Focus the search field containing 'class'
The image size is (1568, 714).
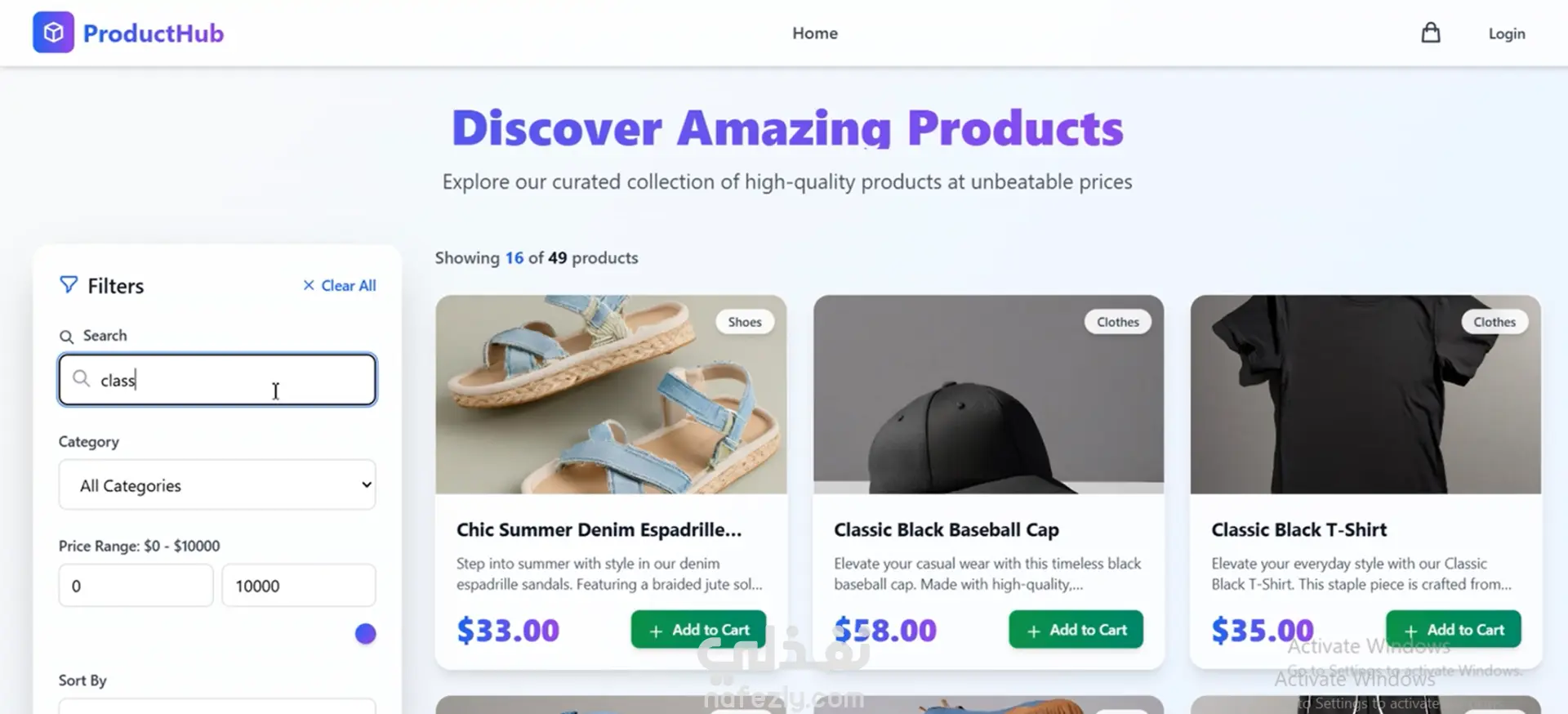pyautogui.click(x=217, y=379)
